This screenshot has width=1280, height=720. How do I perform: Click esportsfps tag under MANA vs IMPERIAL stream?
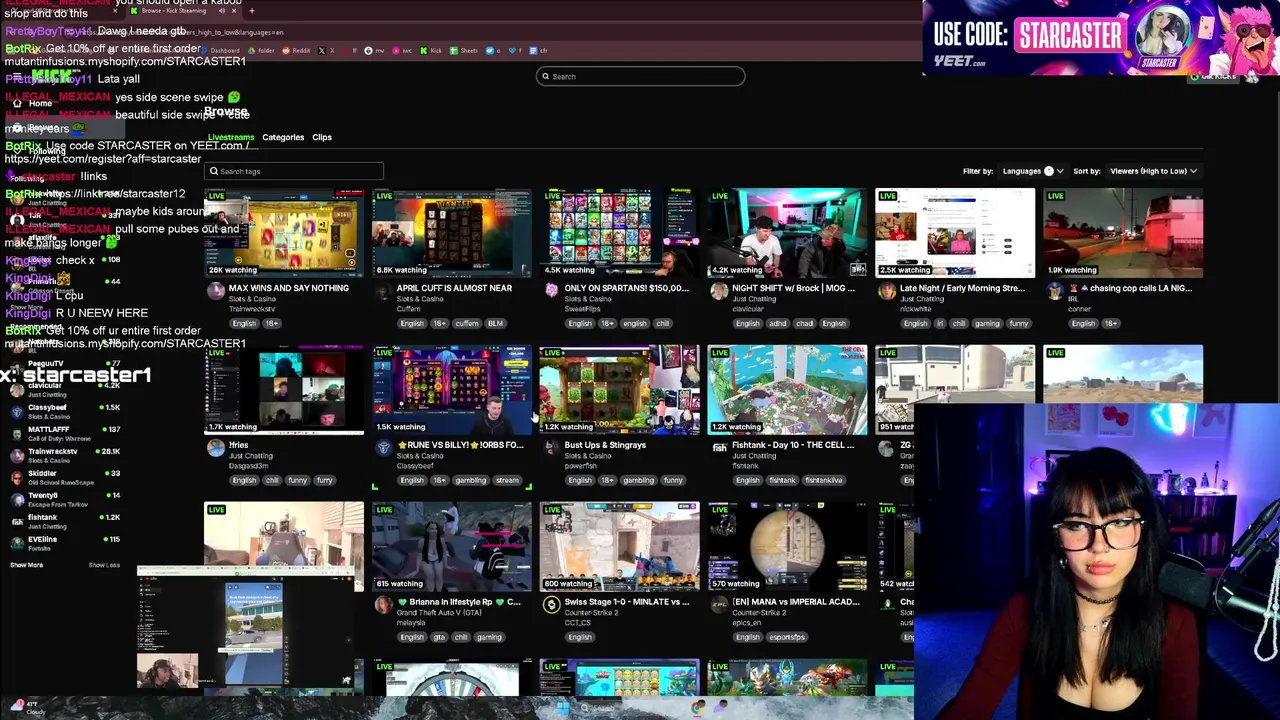(x=787, y=637)
